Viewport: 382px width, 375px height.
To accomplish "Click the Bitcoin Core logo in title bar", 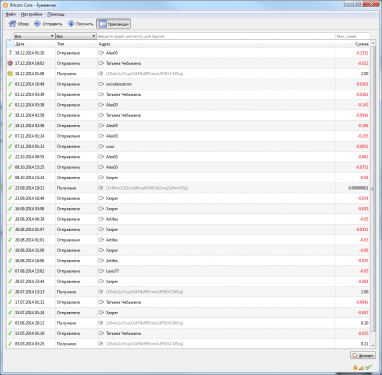I will (5, 5).
